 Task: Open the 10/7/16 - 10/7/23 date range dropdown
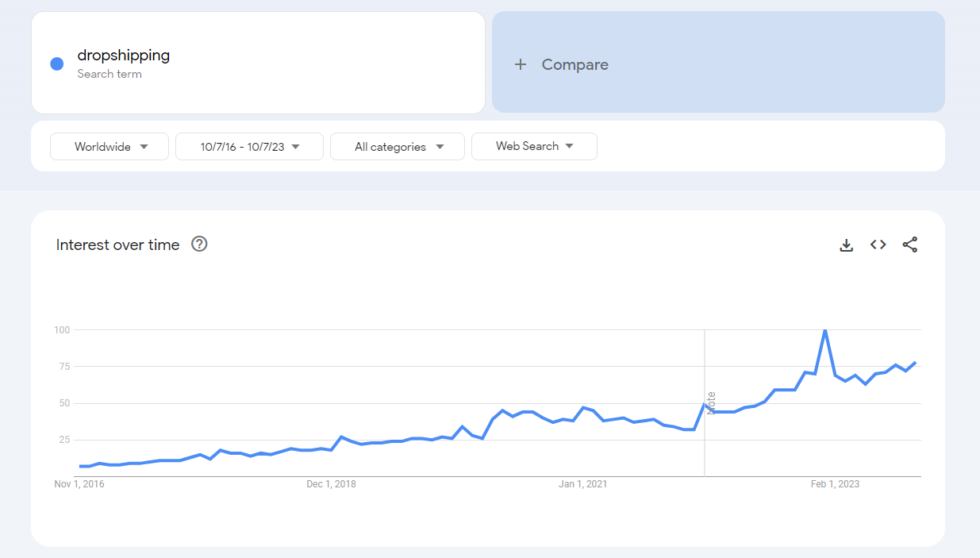click(249, 146)
